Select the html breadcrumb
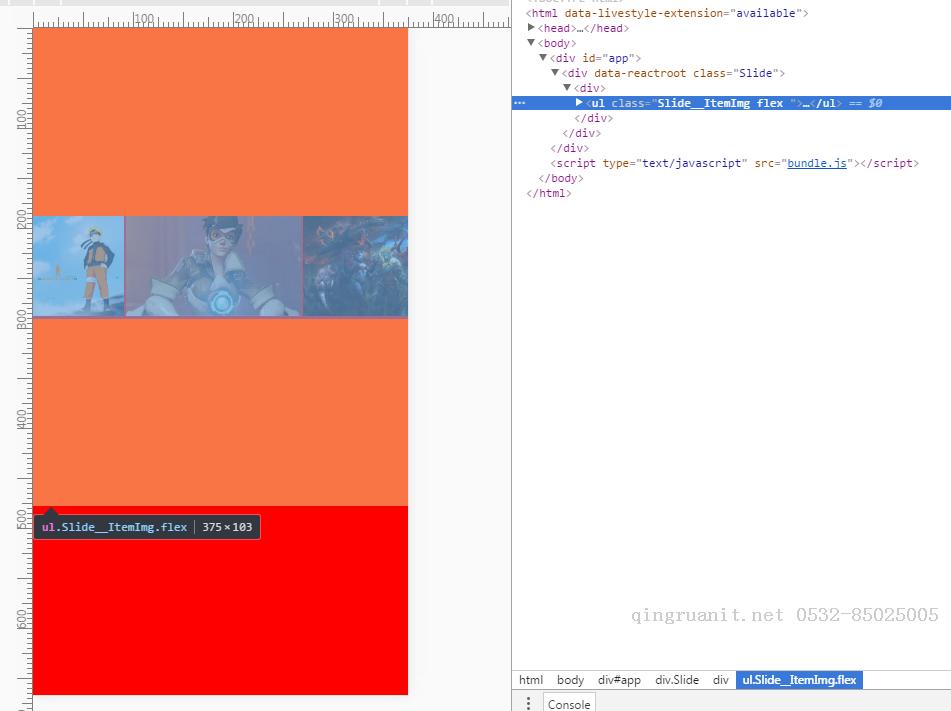 pos(531,680)
